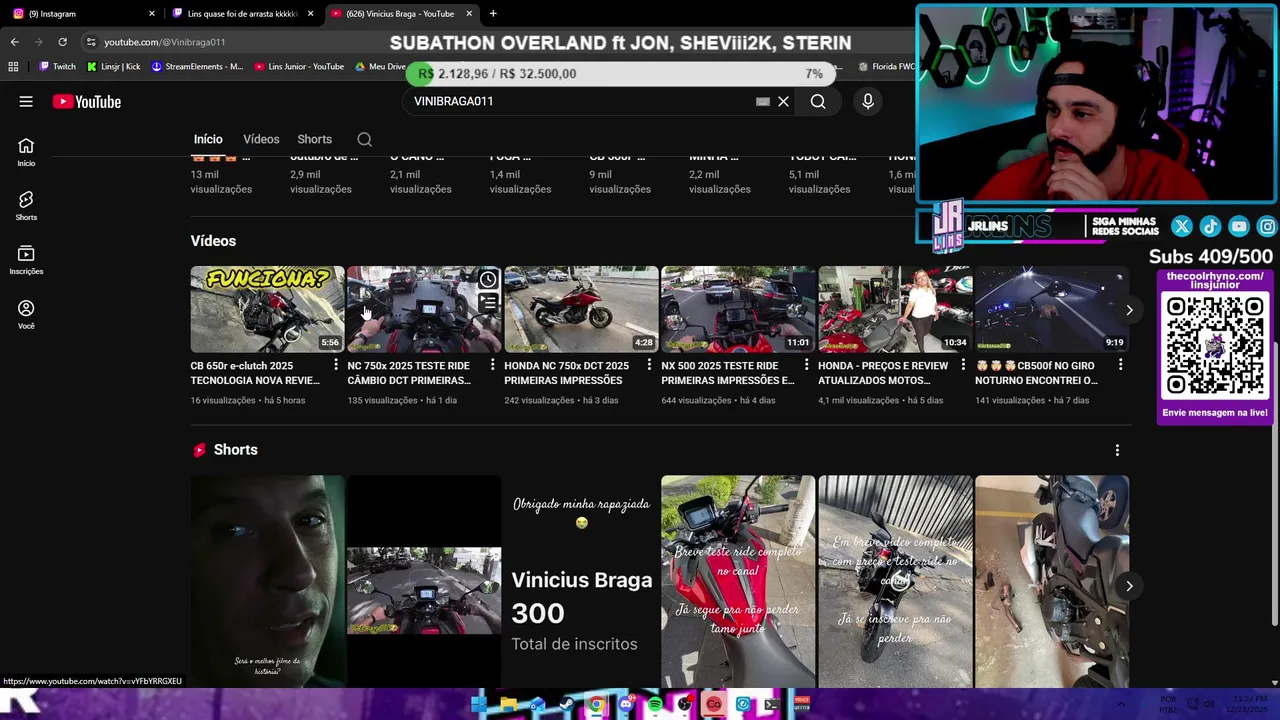The height and width of the screenshot is (720, 1280).
Task: Open Voicemeeter from the taskbar
Action: coord(802,704)
